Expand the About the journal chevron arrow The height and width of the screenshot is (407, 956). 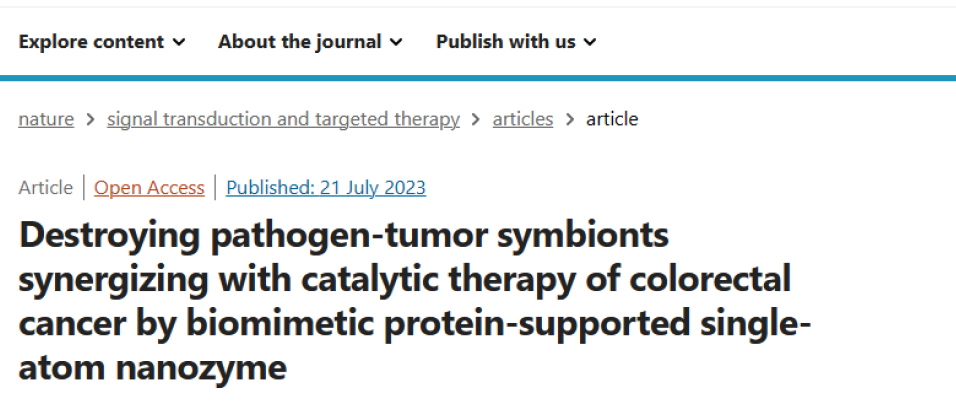[397, 42]
